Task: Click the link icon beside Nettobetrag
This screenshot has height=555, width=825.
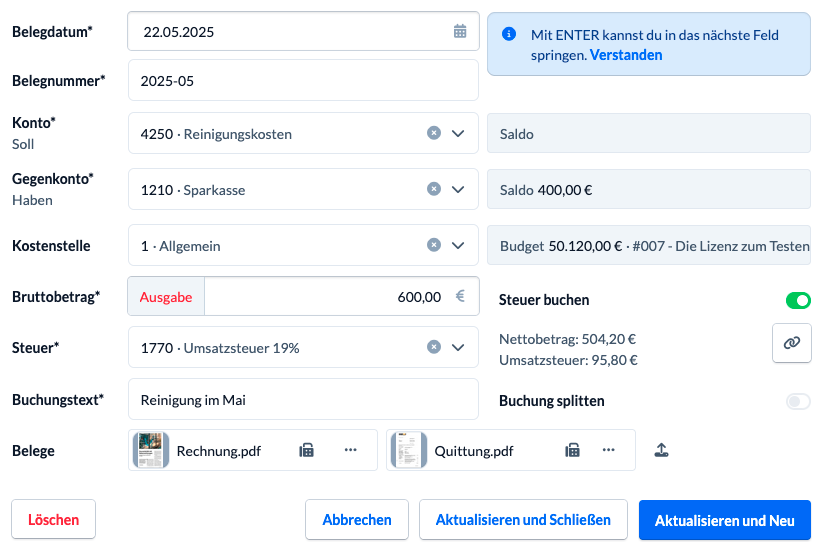Action: tap(791, 342)
